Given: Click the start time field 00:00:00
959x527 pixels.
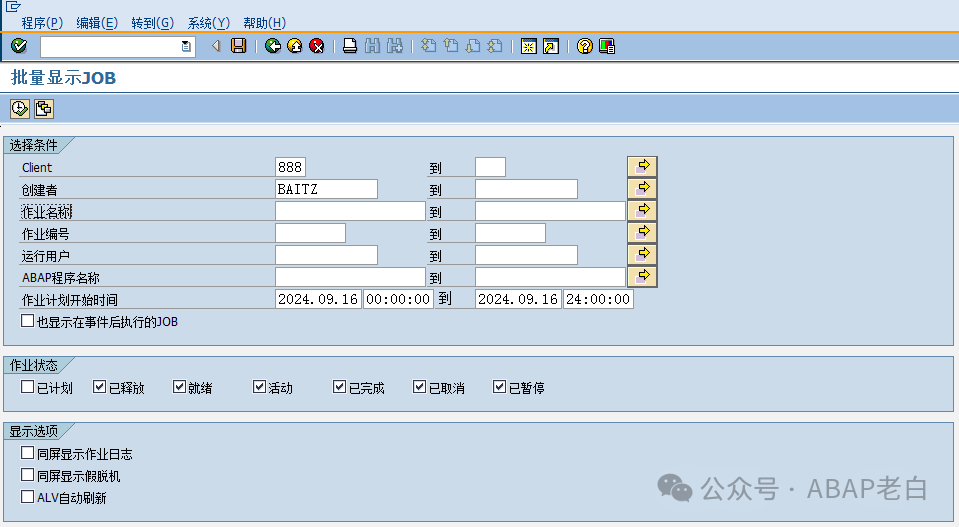Looking at the screenshot, I should [398, 299].
